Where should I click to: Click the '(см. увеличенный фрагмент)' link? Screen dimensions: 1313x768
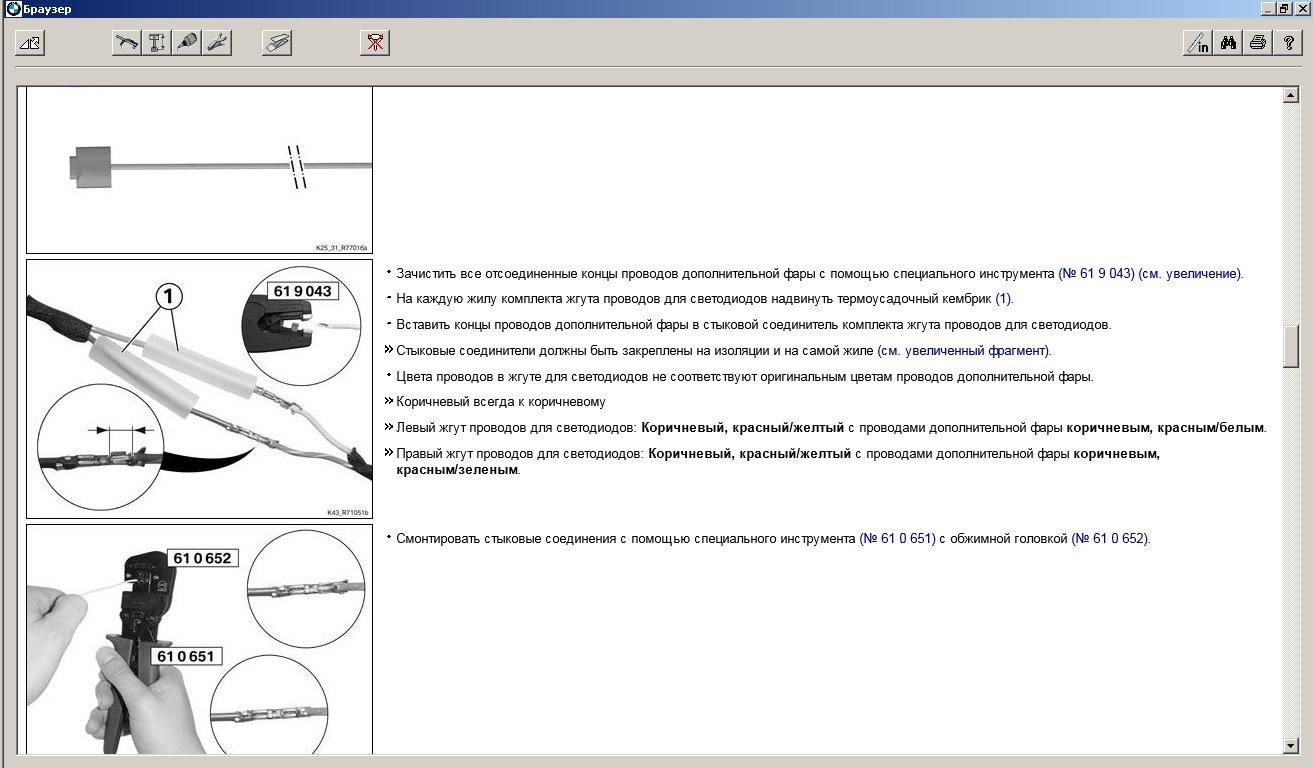click(x=964, y=350)
